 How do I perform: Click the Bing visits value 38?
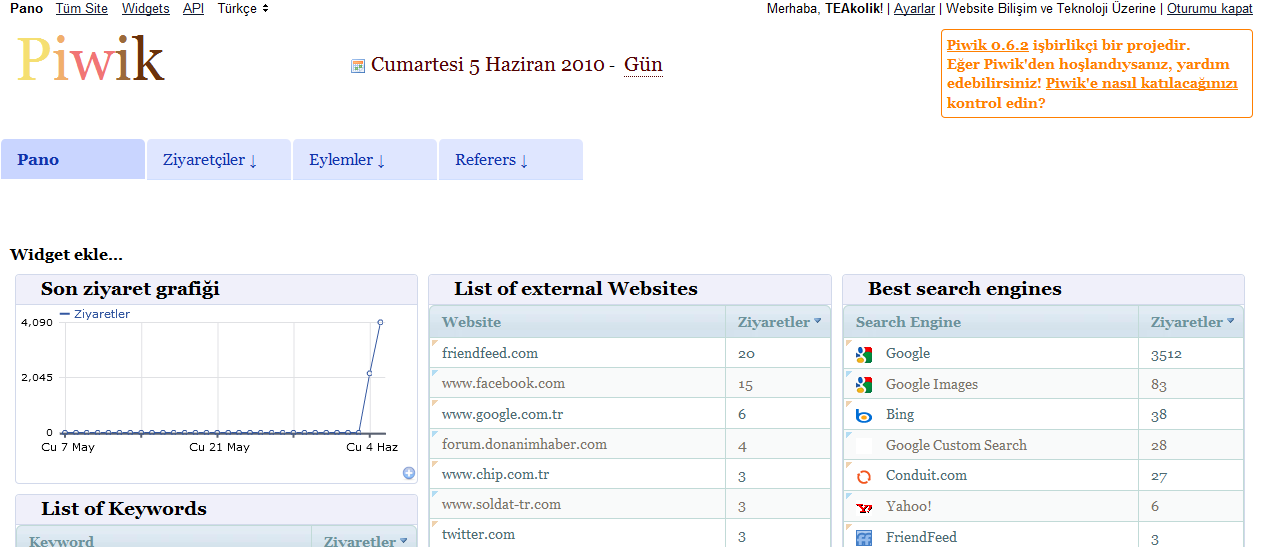(1159, 414)
